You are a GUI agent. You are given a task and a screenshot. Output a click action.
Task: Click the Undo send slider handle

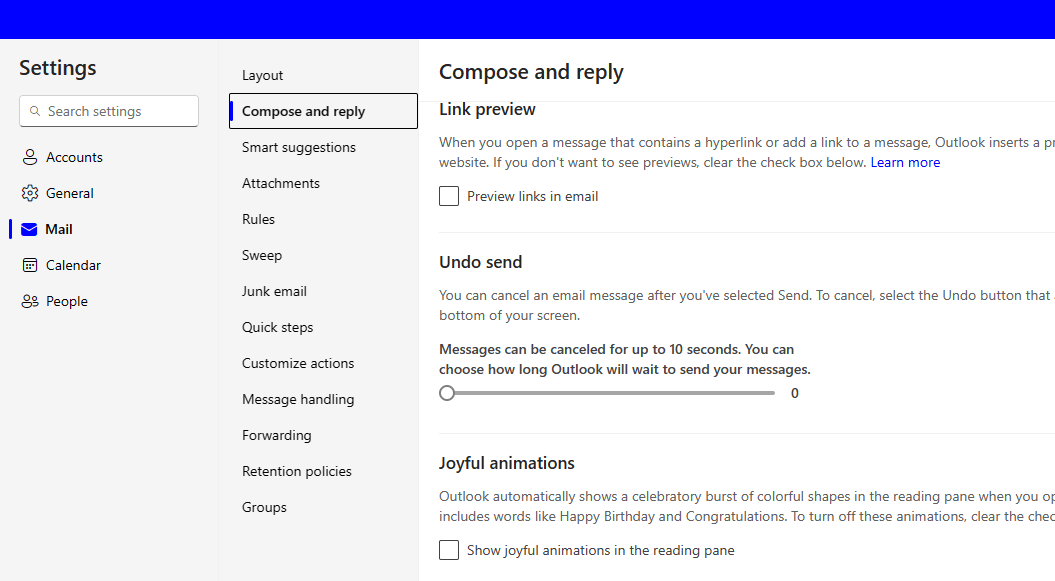pyautogui.click(x=447, y=393)
